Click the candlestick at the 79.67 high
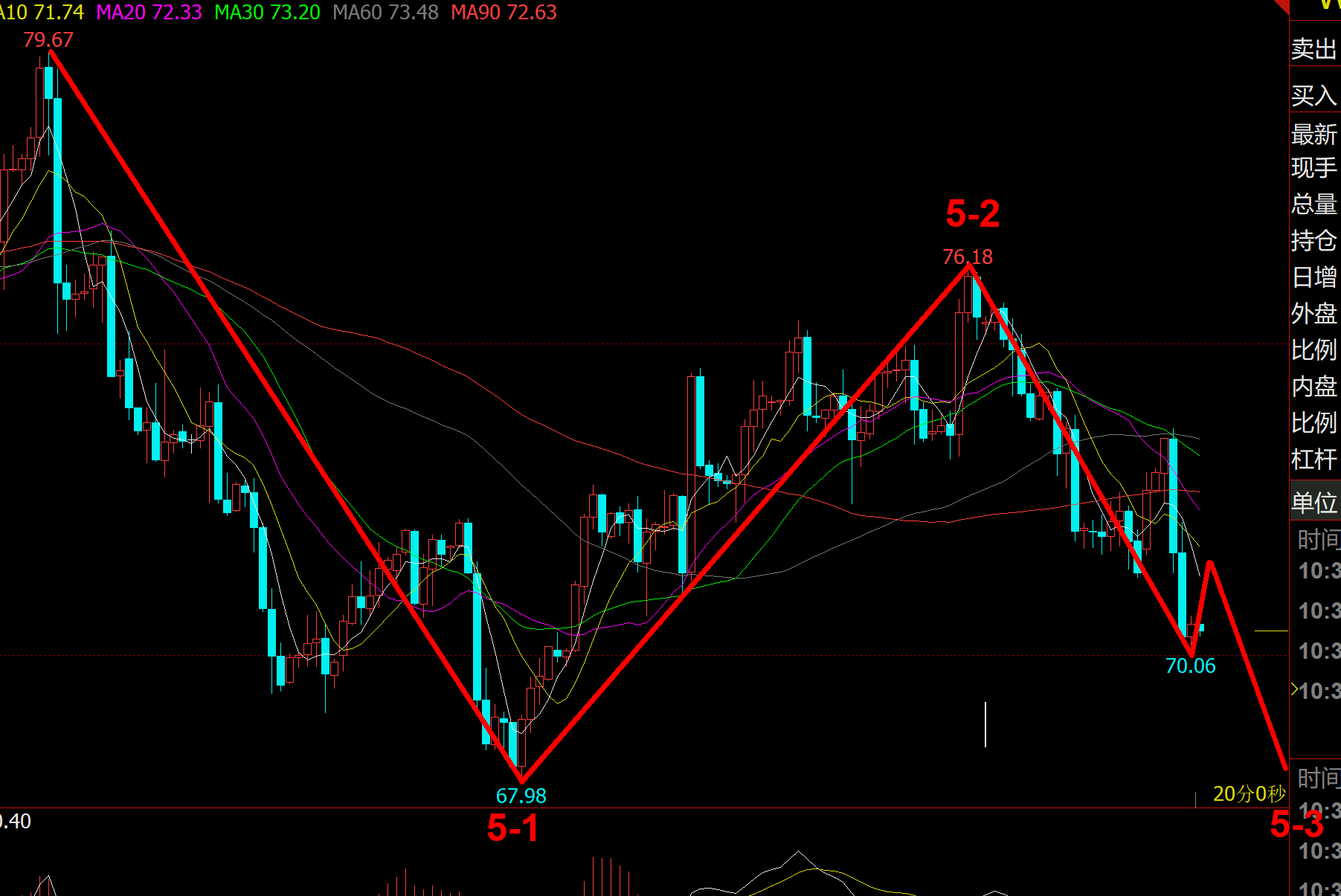Viewport: 1341px width, 896px height. click(x=49, y=82)
